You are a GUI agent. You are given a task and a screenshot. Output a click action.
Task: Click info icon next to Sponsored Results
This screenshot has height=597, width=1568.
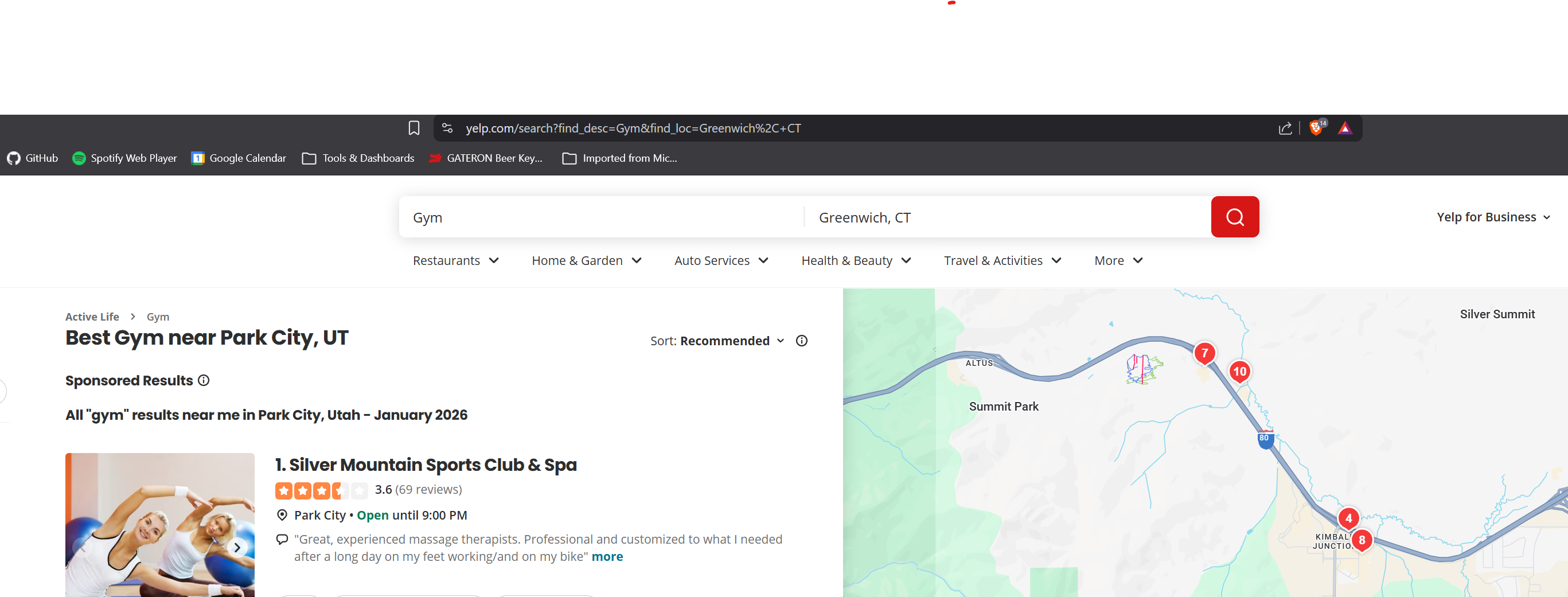(x=204, y=380)
